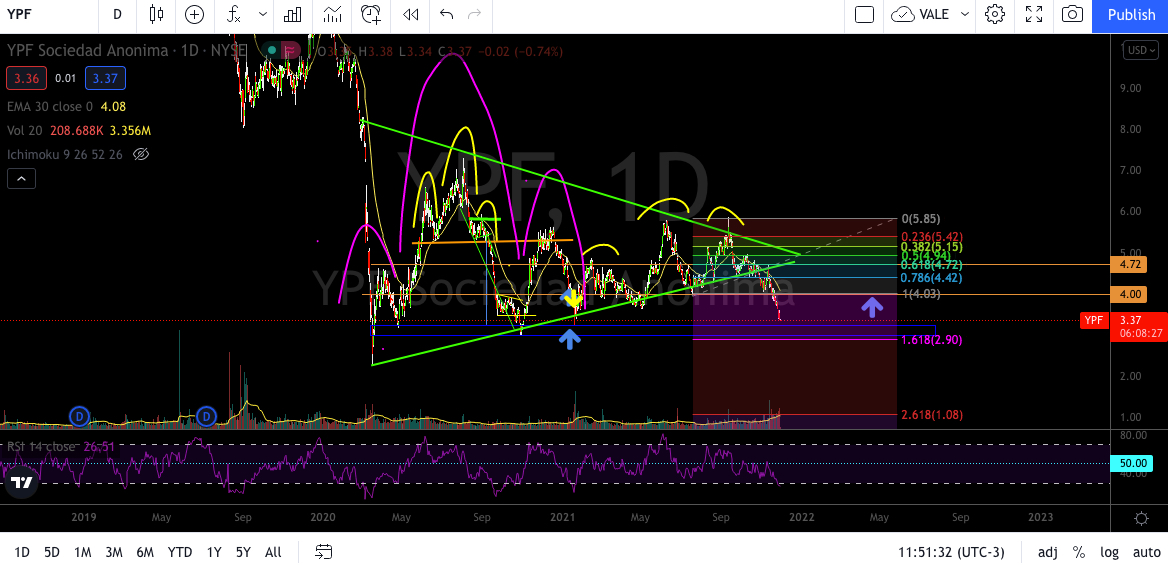Screen dimensions: 1168x566
Task: Toggle adj dividend adjustment
Action: click(x=1047, y=553)
